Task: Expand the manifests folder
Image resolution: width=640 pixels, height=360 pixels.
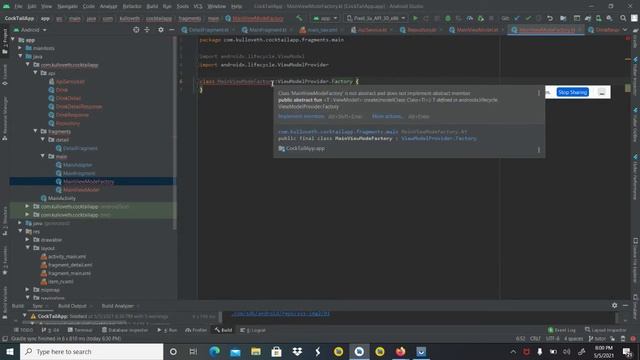Action: click(x=20, y=48)
